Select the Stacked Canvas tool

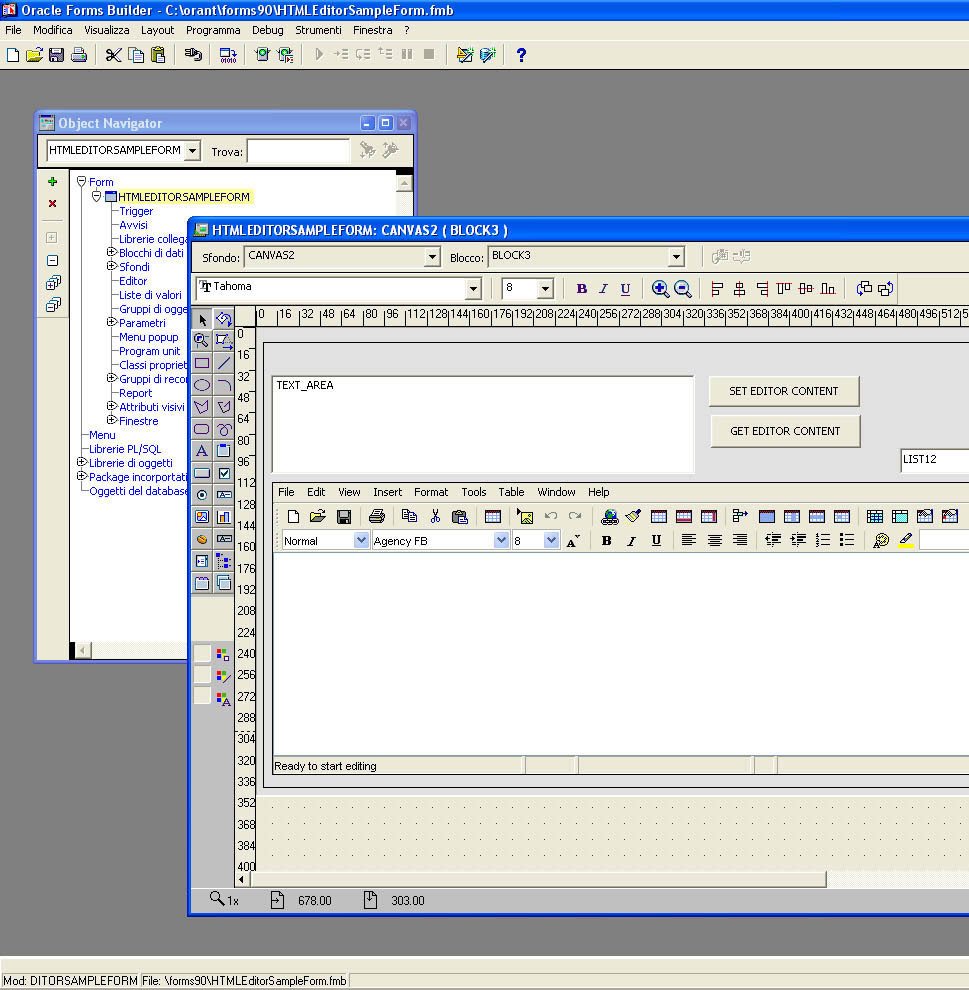pyautogui.click(x=223, y=583)
